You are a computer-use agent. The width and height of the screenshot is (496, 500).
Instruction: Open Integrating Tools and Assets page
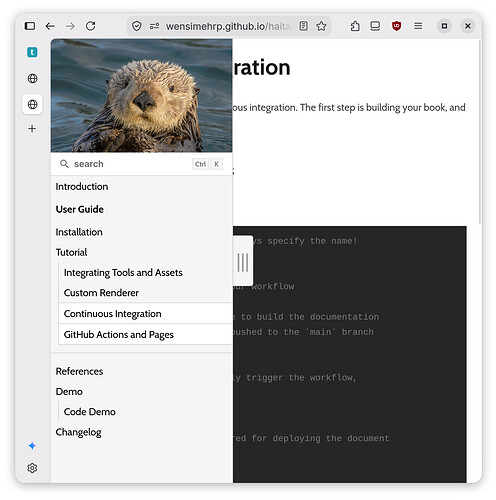click(x=123, y=273)
